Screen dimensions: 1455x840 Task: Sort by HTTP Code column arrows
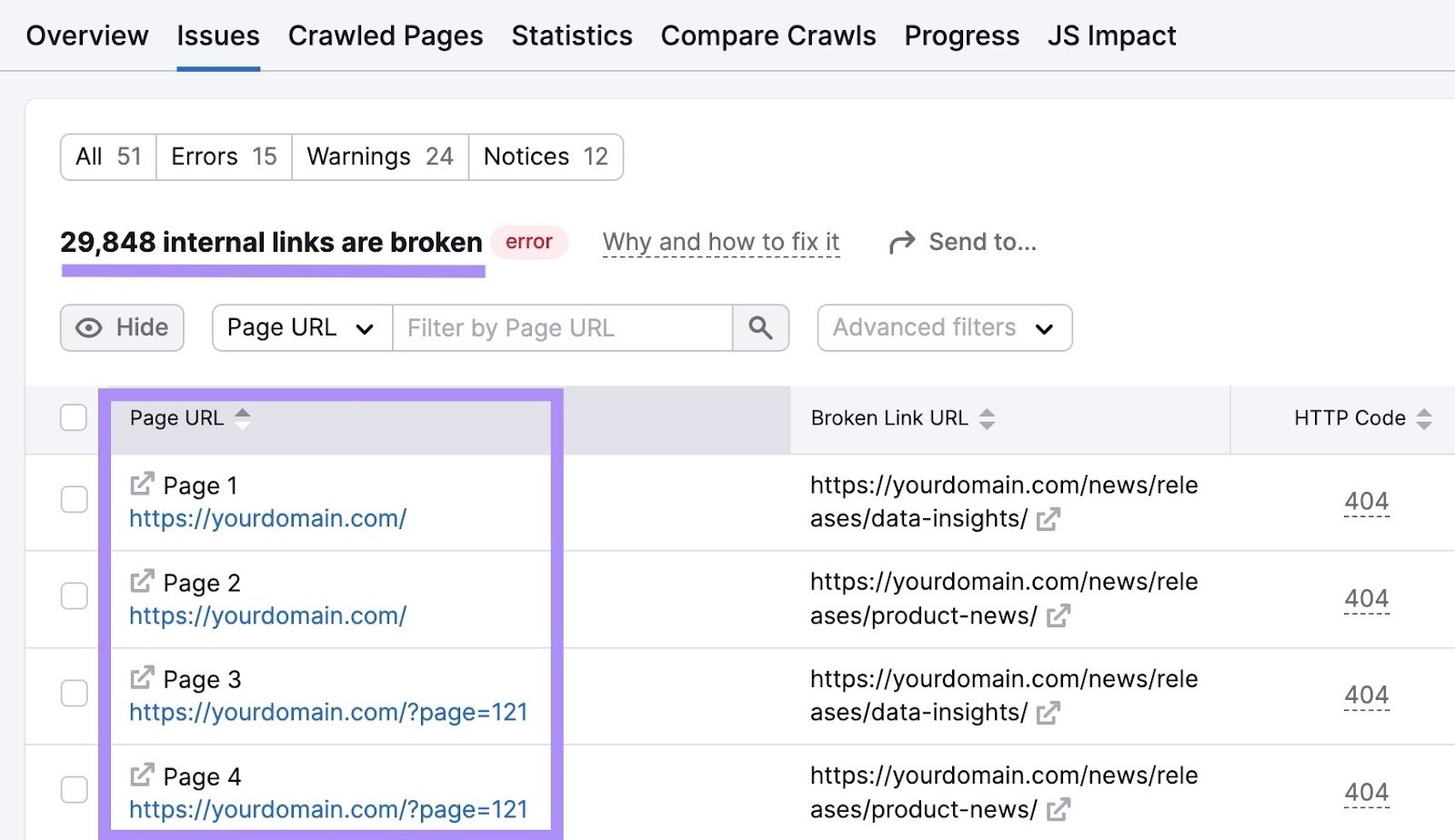pyautogui.click(x=1424, y=418)
